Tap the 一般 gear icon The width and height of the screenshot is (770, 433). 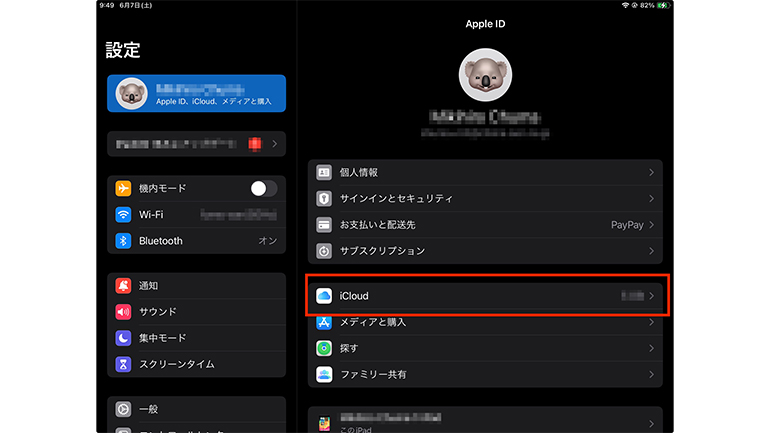pos(123,408)
